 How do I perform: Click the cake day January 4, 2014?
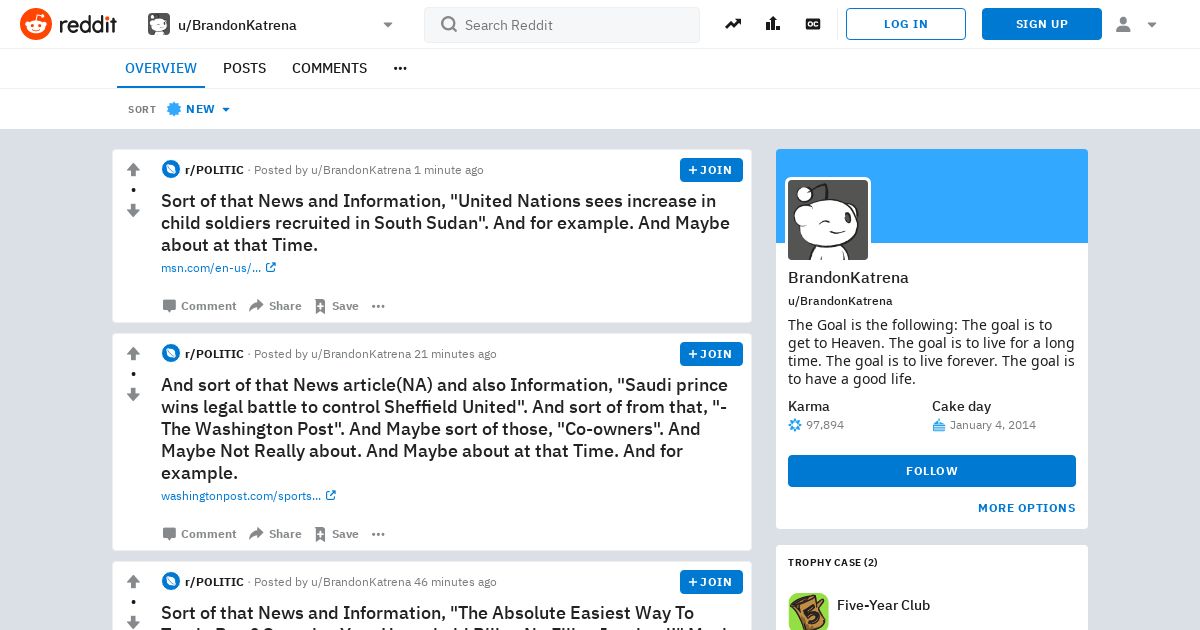pyautogui.click(x=993, y=425)
